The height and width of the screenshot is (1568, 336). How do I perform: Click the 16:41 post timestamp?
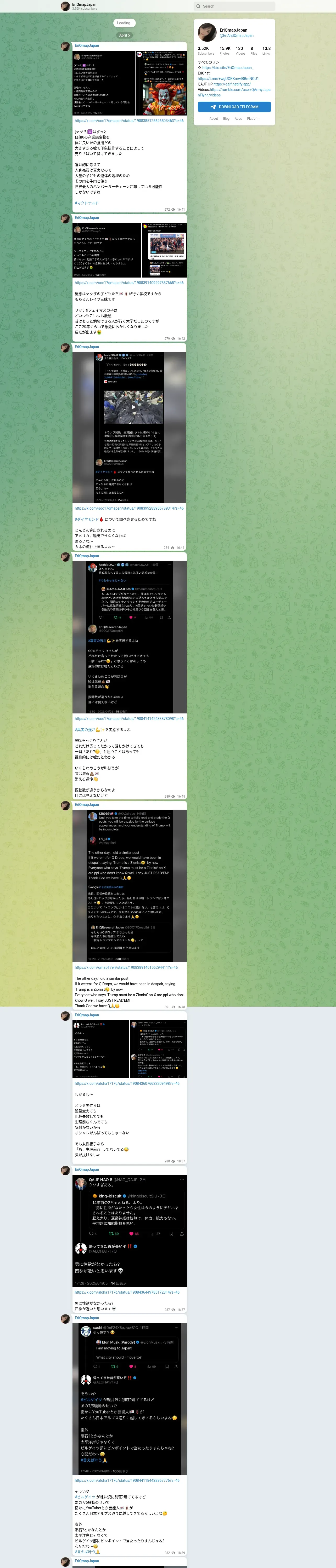[x=181, y=209]
